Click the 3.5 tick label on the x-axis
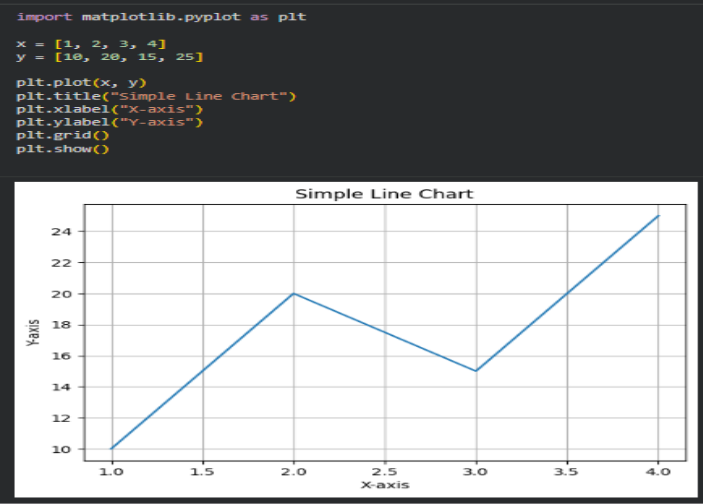This screenshot has width=703, height=504. pyautogui.click(x=566, y=469)
